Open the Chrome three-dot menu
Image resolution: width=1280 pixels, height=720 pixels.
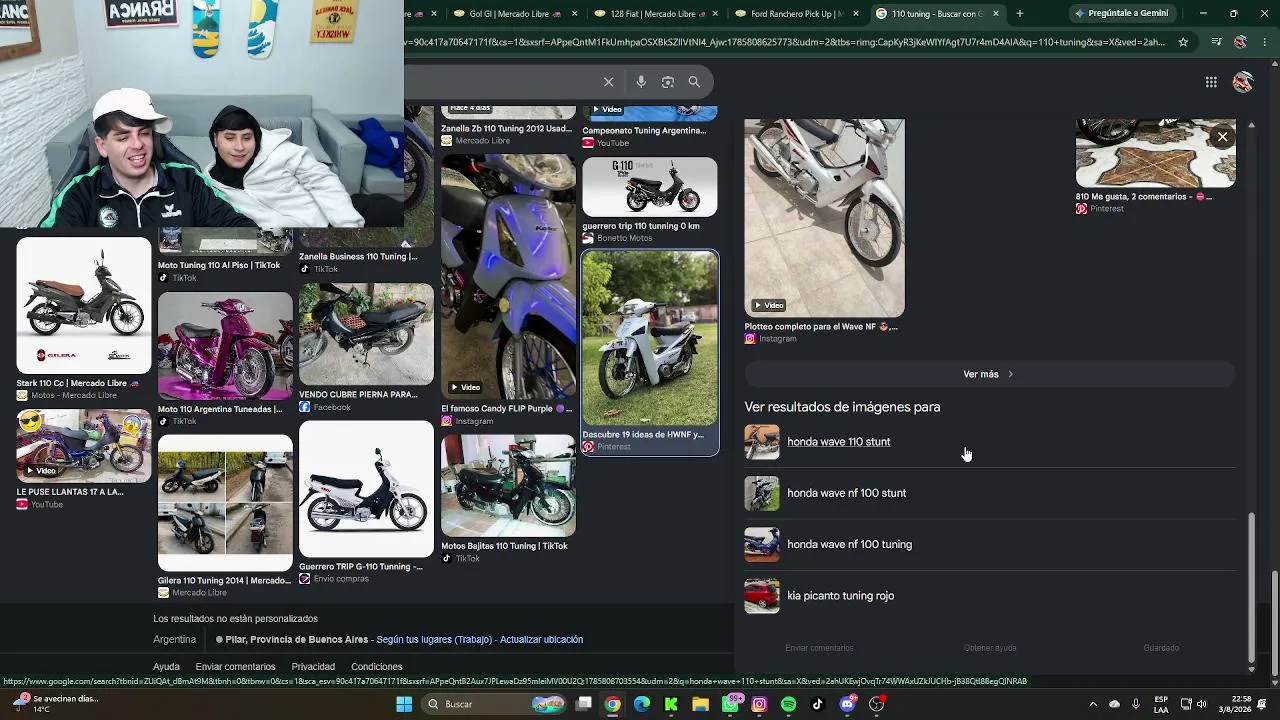pos(1265,42)
